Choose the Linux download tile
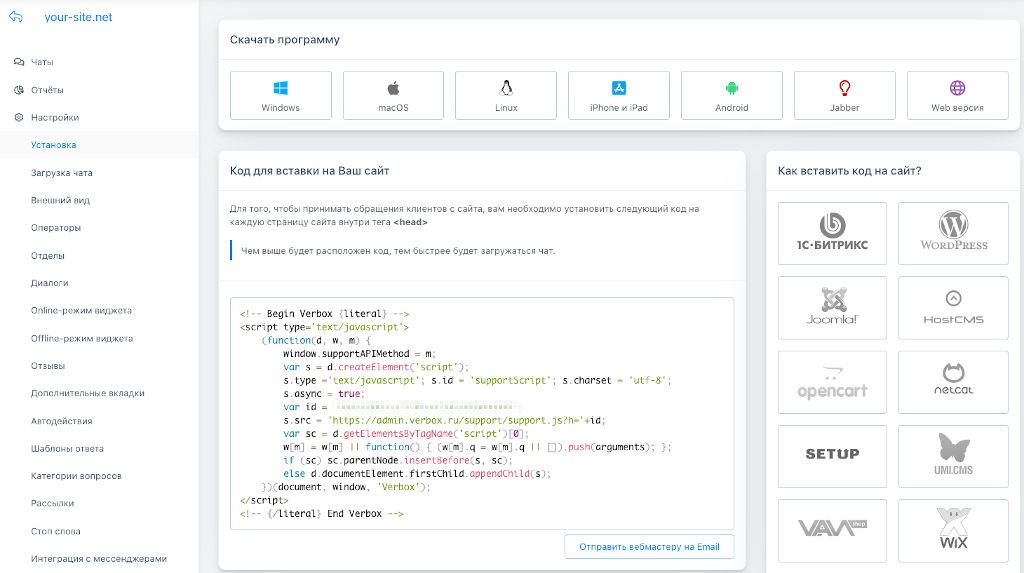Viewport: 1024px width, 573px height. [506, 96]
